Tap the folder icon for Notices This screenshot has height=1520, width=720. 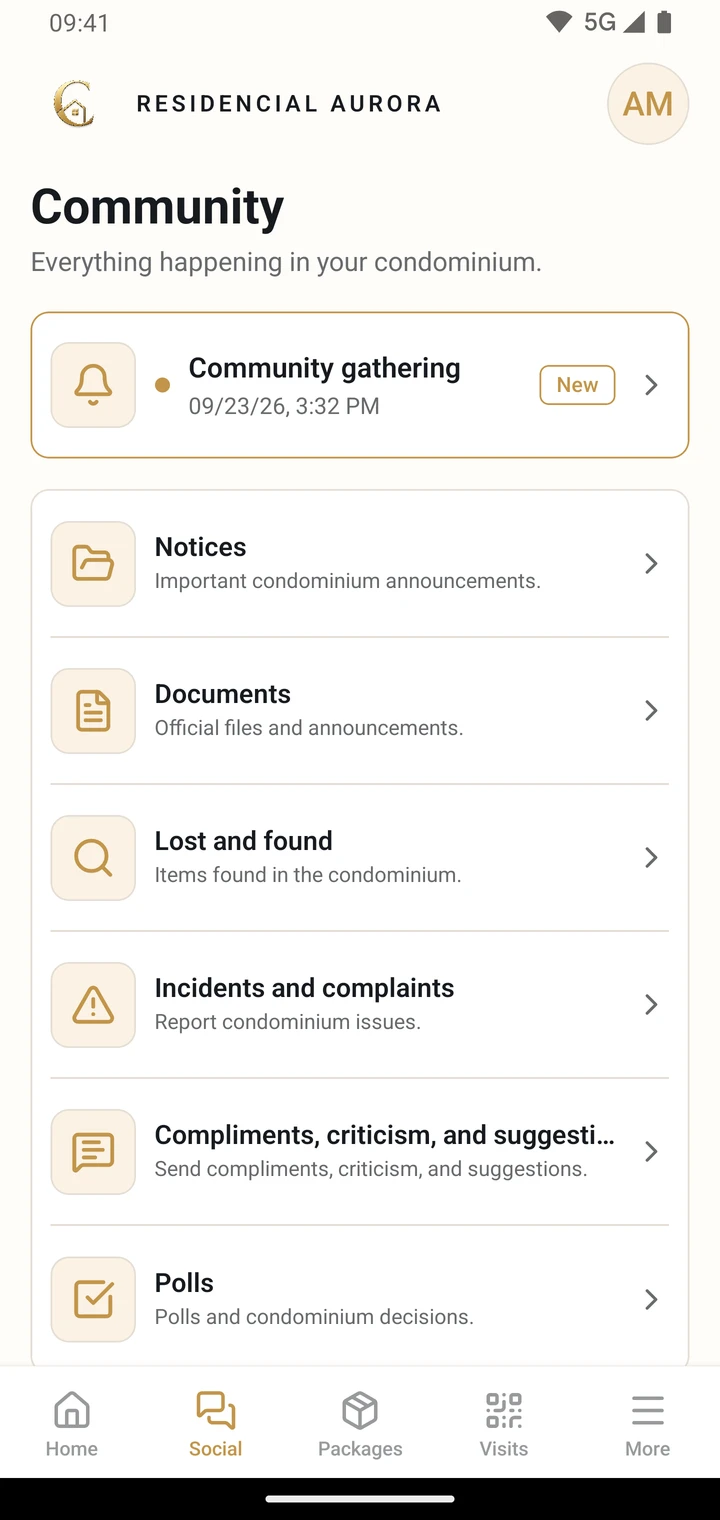tap(93, 564)
